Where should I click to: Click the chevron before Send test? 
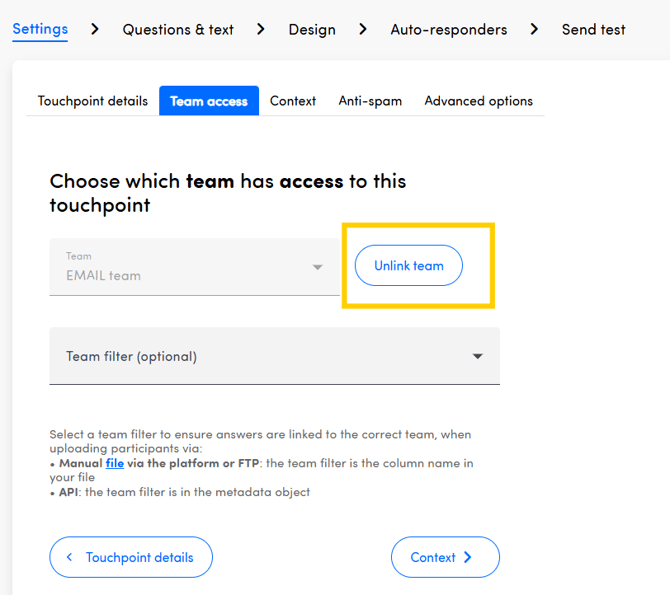[x=535, y=29]
